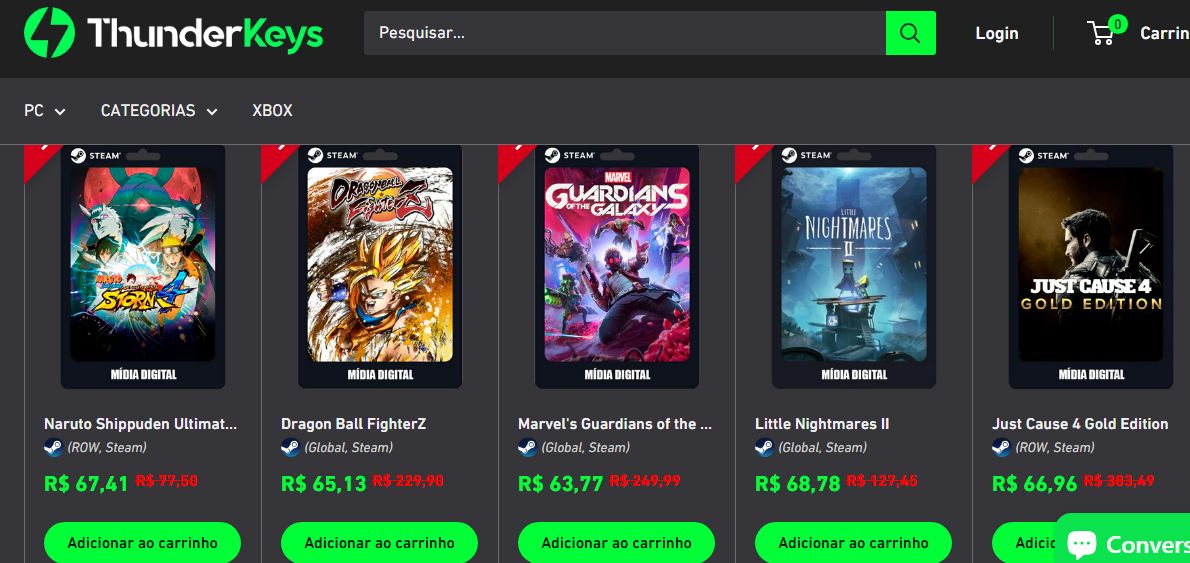Click the ThunderKeys wordmark text
Viewport: 1190px width, 563px height.
tap(205, 33)
